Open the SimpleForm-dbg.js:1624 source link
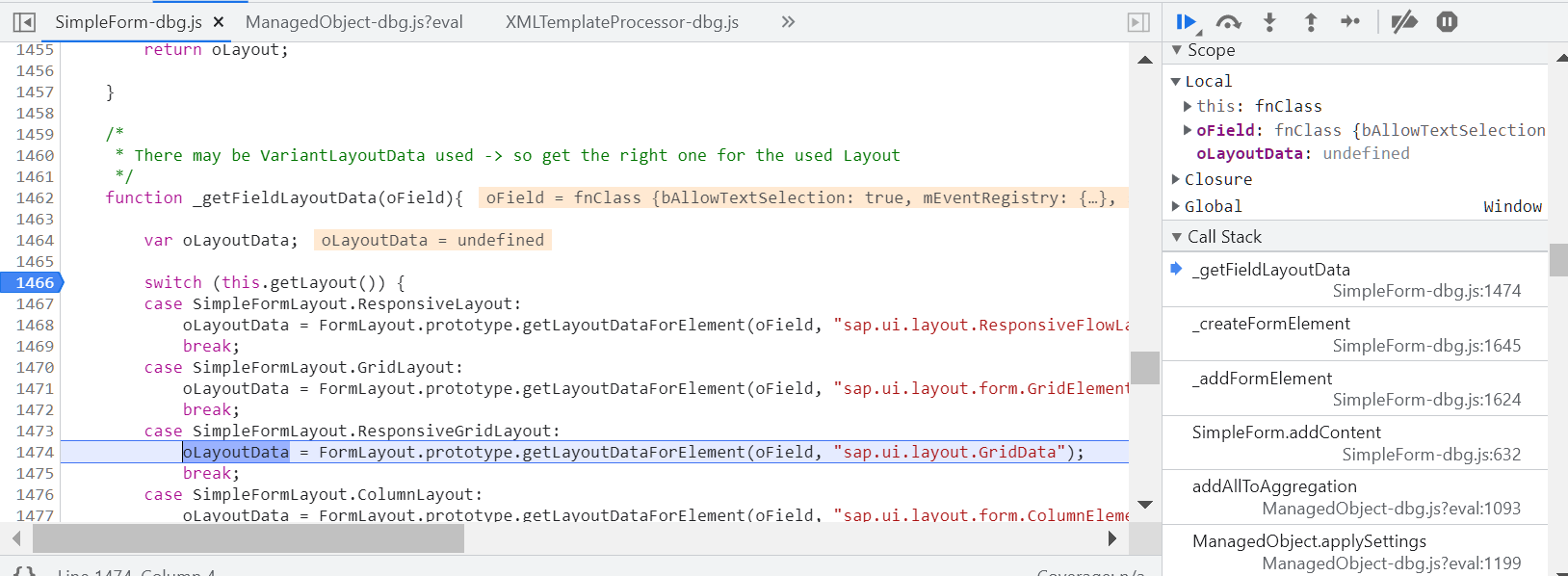This screenshot has width=1568, height=576. point(1426,400)
